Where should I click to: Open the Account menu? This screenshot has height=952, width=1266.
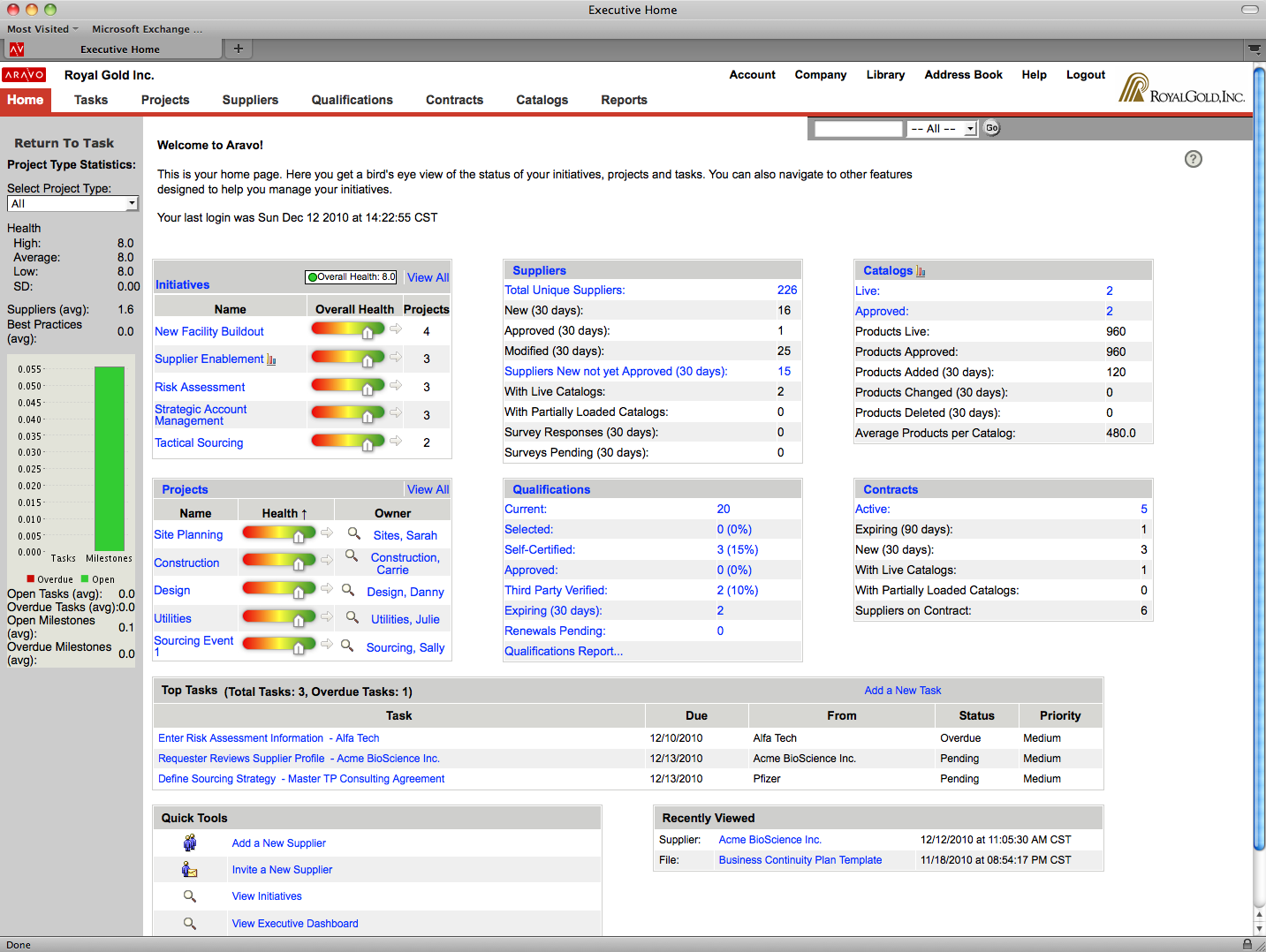tap(753, 75)
